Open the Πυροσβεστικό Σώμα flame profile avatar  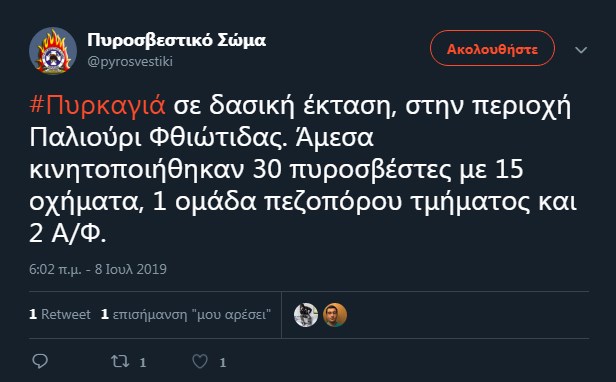point(53,50)
